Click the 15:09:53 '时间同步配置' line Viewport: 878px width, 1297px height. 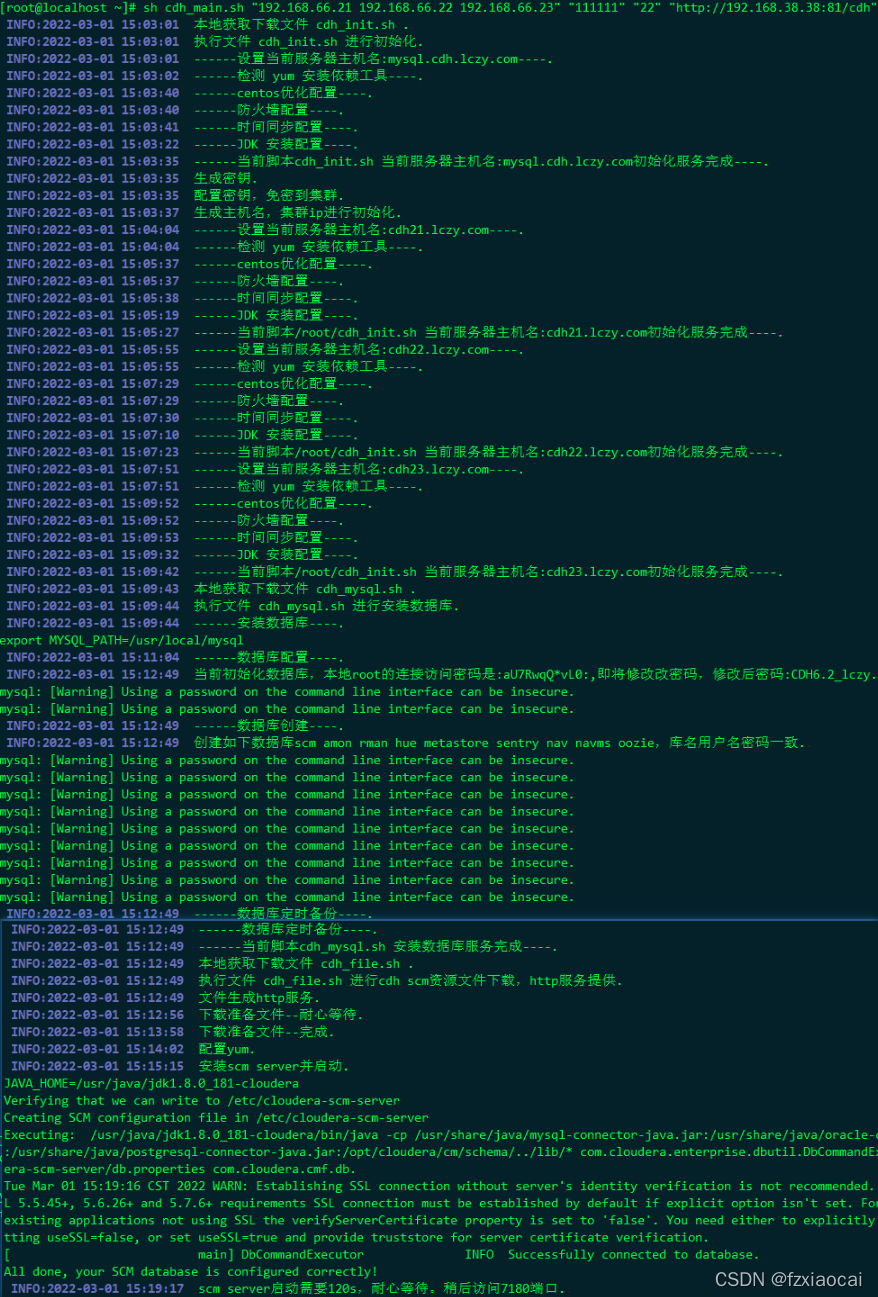(182, 537)
